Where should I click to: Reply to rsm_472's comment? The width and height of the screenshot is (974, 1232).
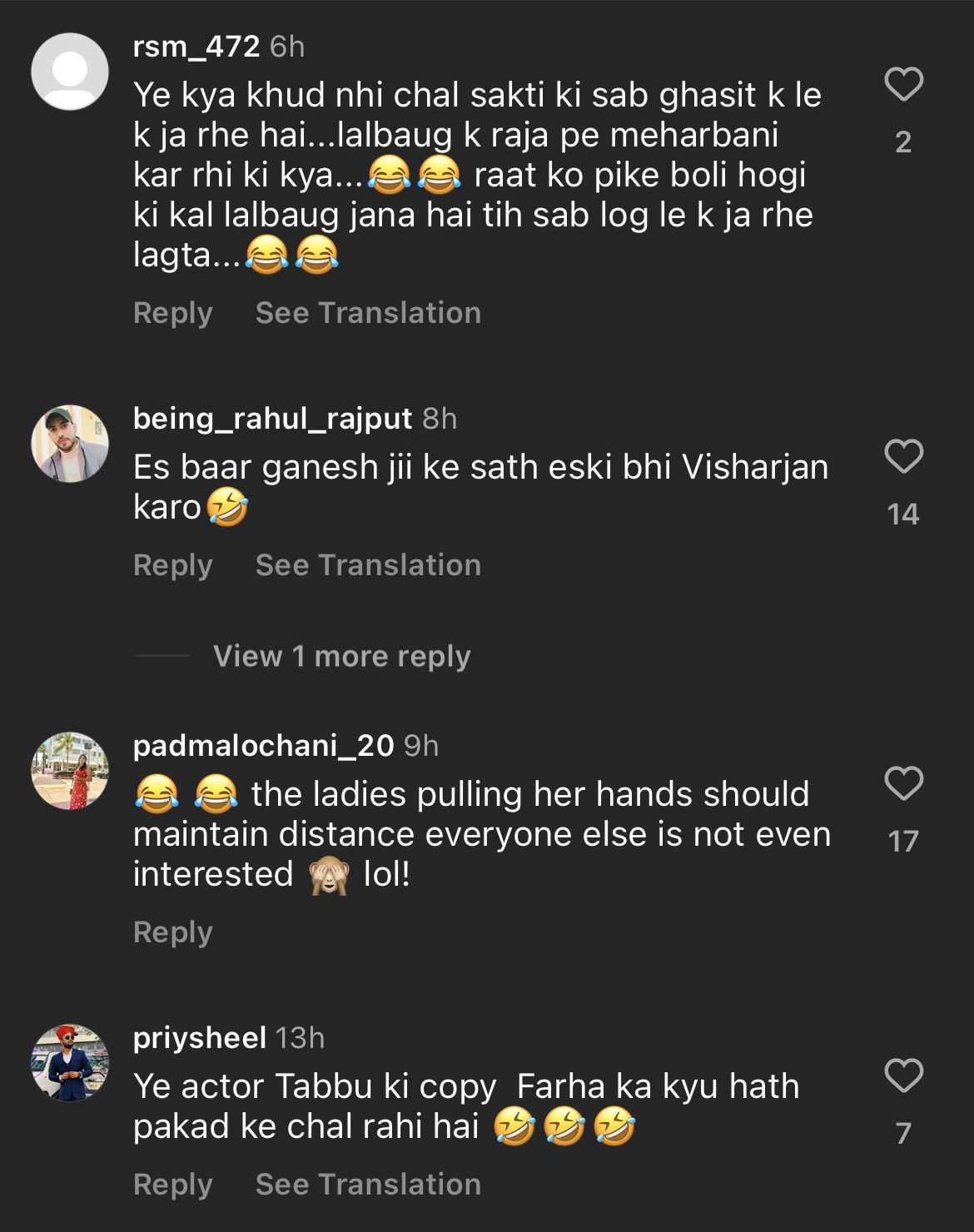[173, 313]
